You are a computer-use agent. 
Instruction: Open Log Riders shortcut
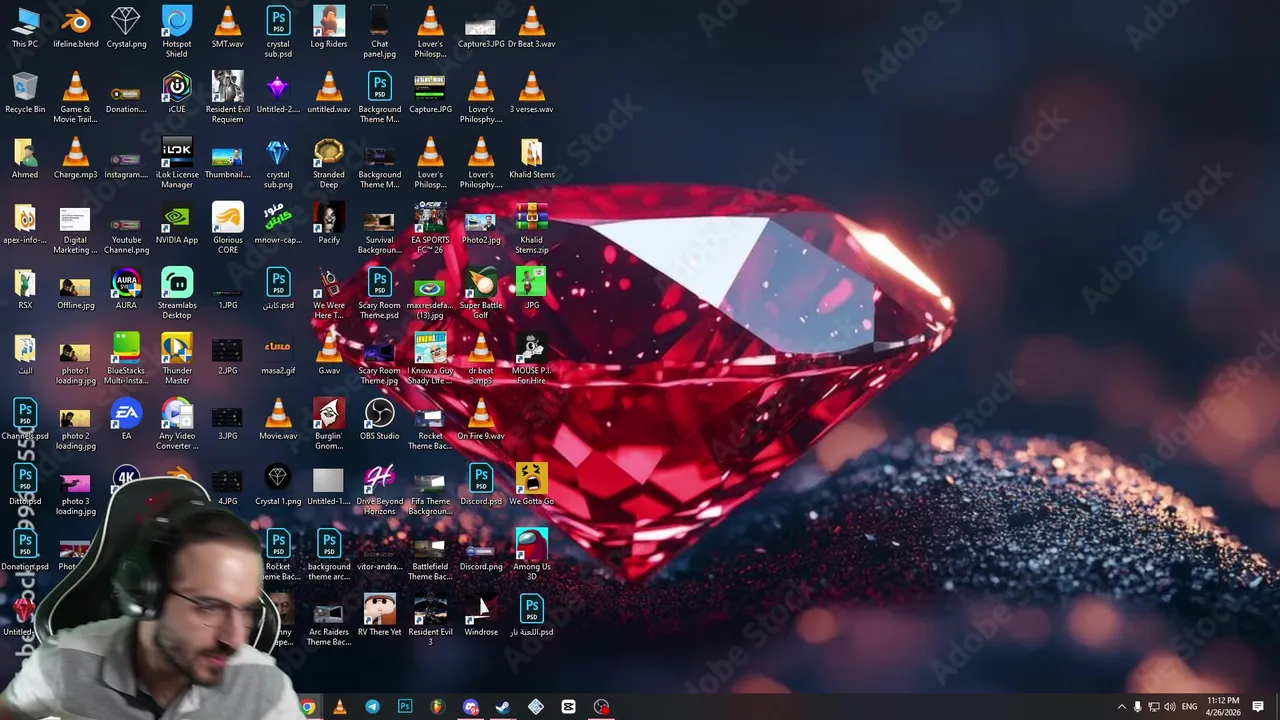click(329, 28)
